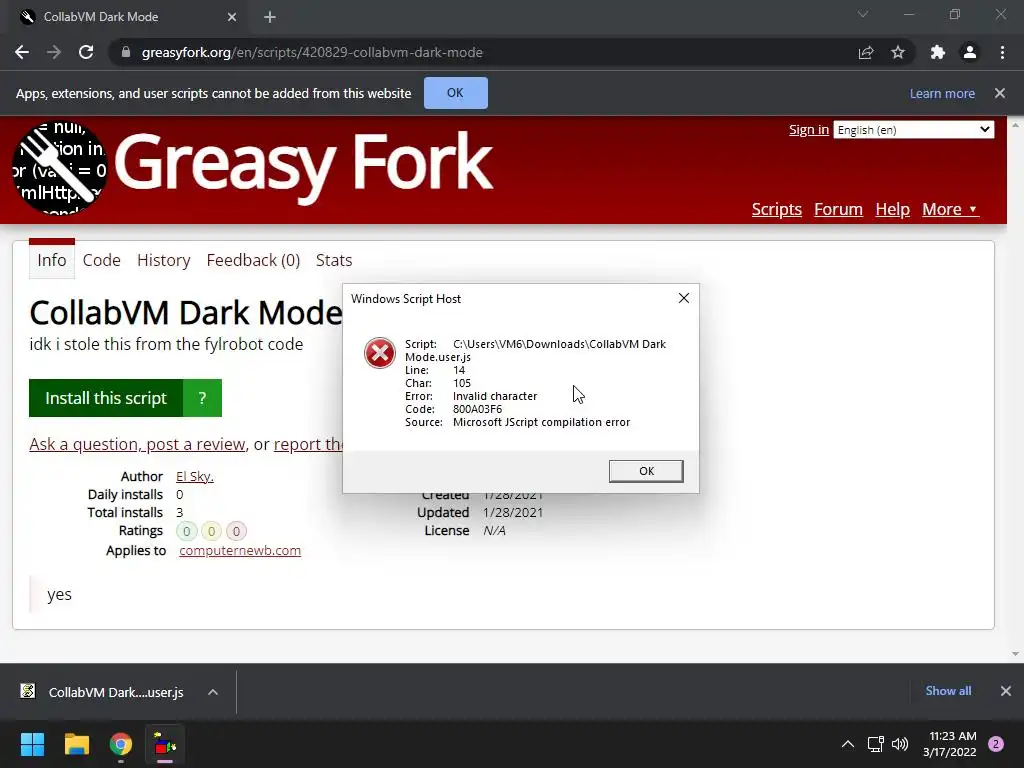This screenshot has width=1024, height=768.
Task: Open Chrome three-dot menu
Action: pos(1002,52)
